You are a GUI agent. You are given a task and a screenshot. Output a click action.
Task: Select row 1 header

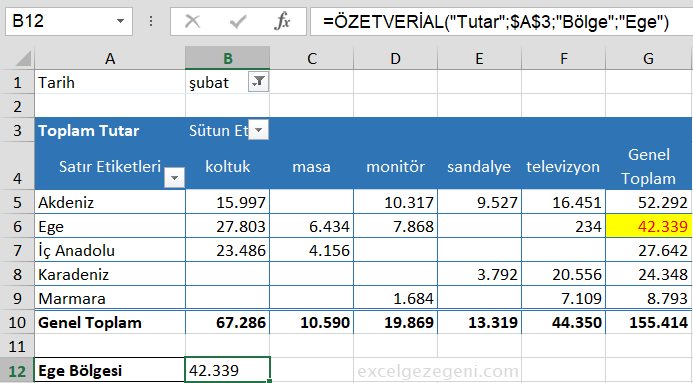click(x=17, y=82)
